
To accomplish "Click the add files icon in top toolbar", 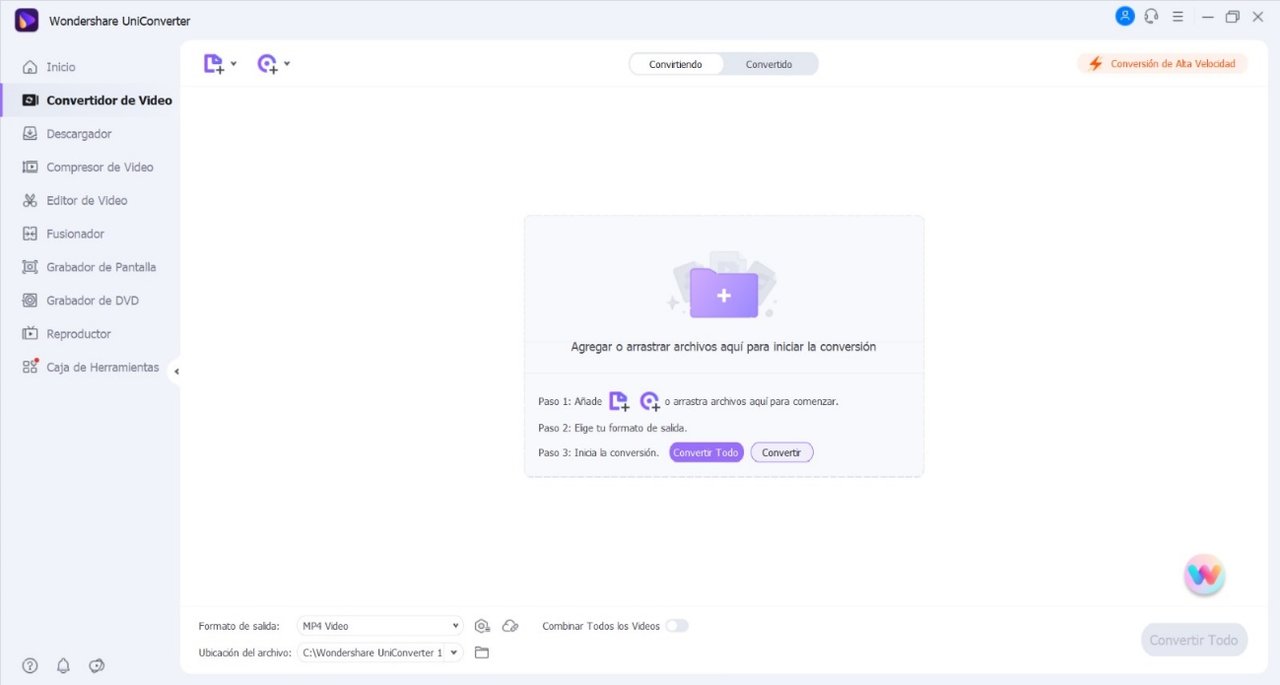I will click(x=213, y=64).
